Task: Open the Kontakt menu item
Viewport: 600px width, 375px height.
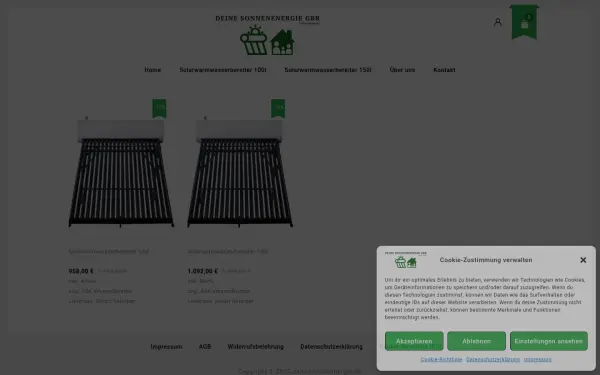Action: pyautogui.click(x=444, y=70)
